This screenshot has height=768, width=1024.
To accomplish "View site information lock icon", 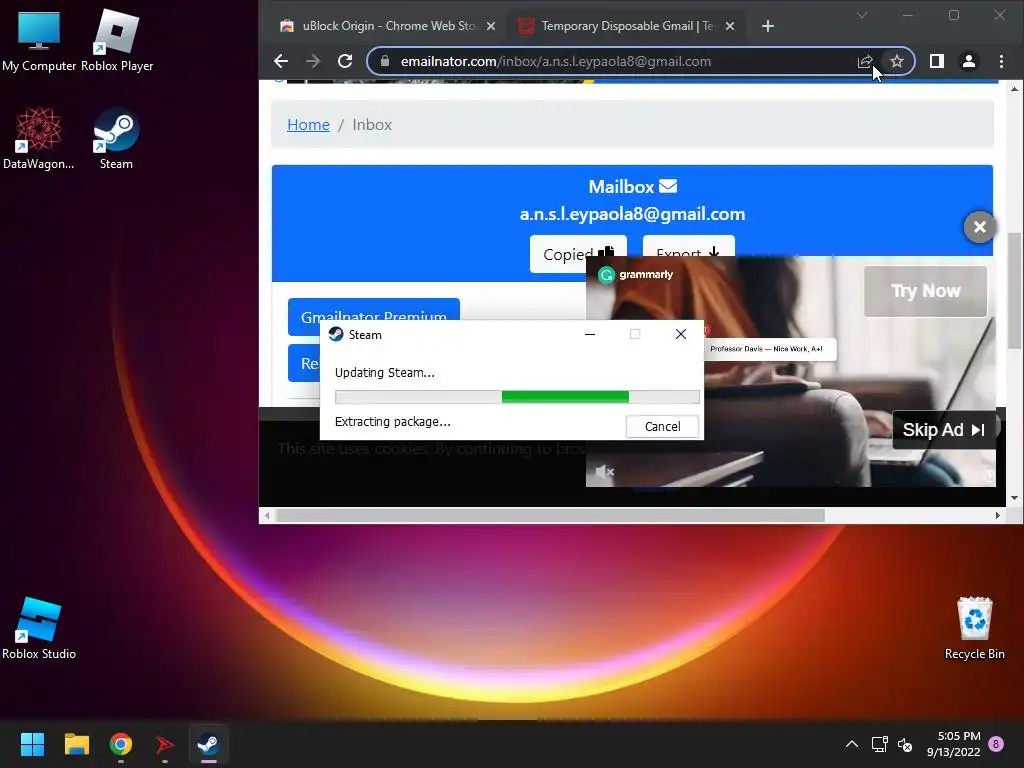I will tap(385, 61).
